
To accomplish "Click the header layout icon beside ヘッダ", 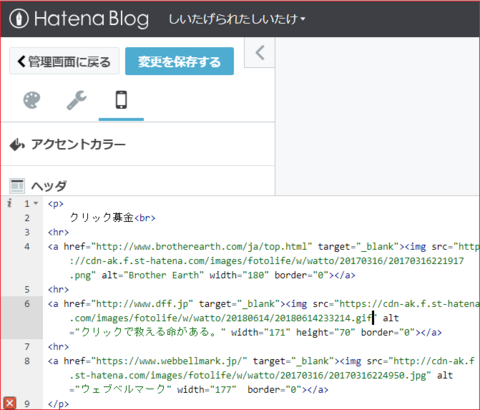I will [17, 186].
